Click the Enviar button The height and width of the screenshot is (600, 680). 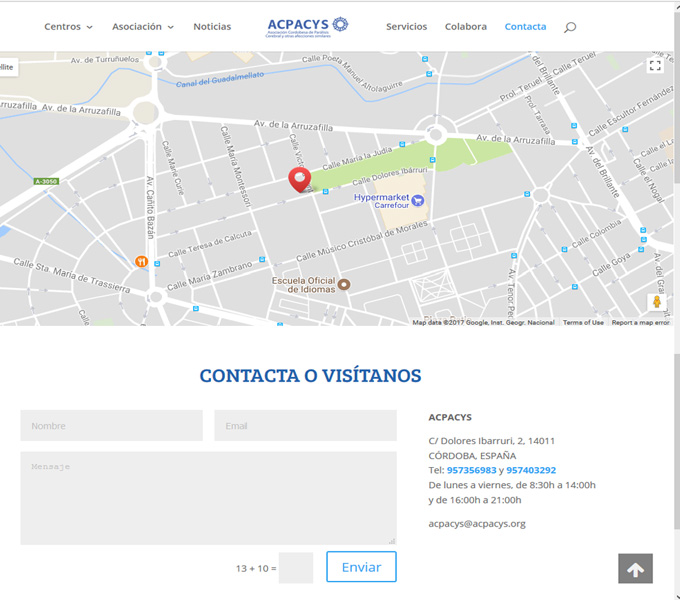coord(361,567)
